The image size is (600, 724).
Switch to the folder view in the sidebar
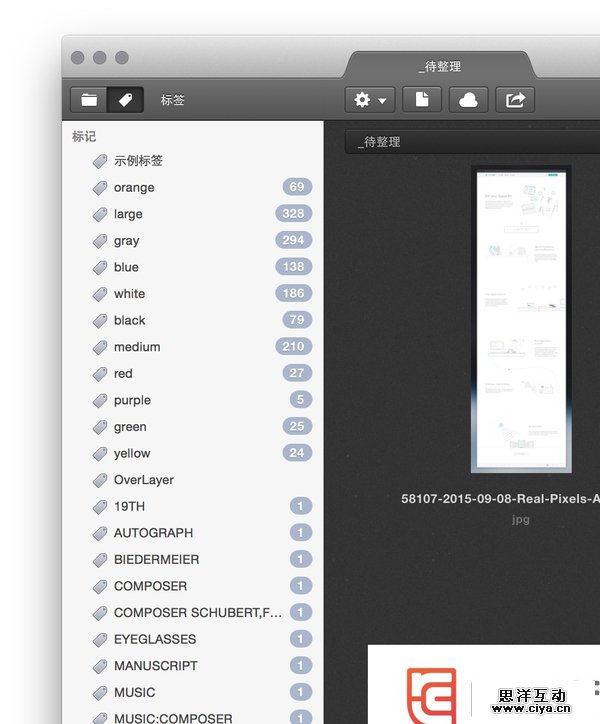tap(89, 100)
